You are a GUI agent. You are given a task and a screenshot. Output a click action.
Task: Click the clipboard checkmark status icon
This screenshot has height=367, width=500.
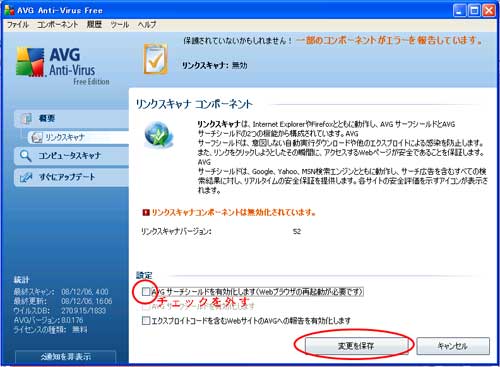[156, 59]
